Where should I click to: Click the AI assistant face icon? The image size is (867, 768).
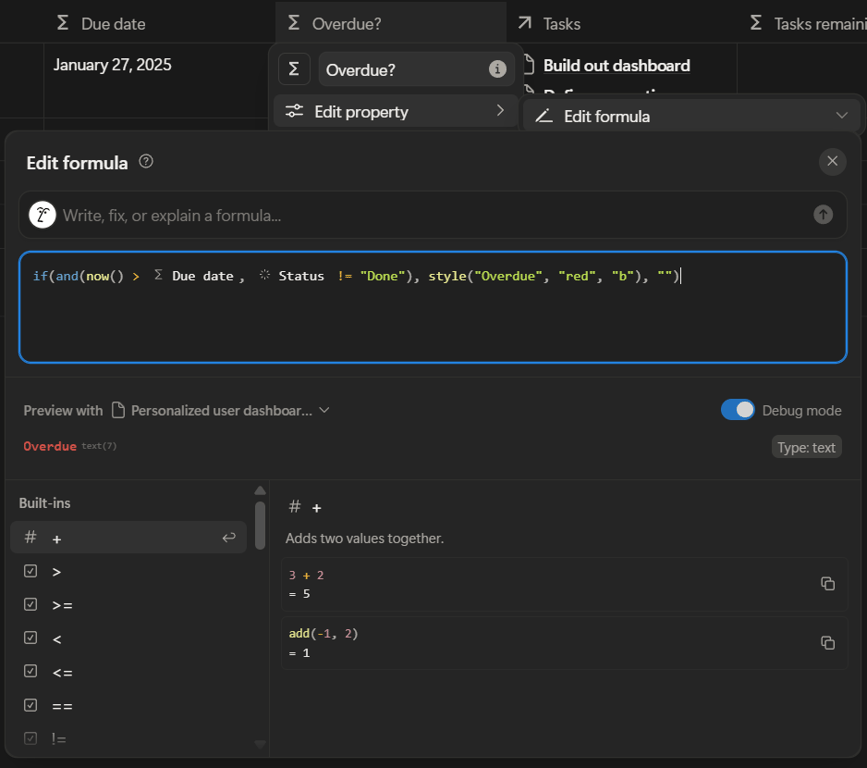(x=42, y=215)
